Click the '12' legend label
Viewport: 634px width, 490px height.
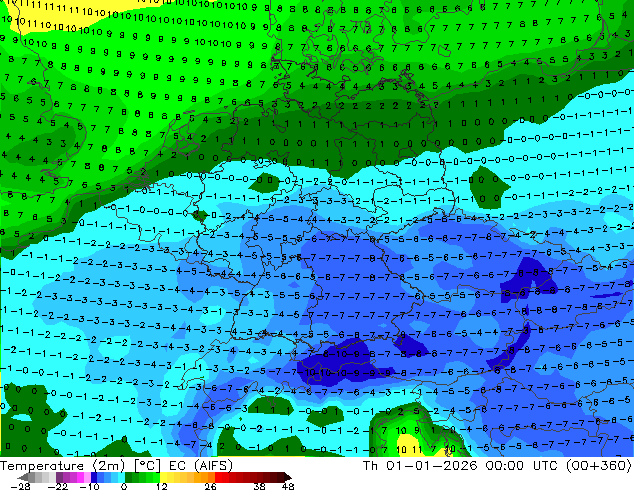point(162,486)
